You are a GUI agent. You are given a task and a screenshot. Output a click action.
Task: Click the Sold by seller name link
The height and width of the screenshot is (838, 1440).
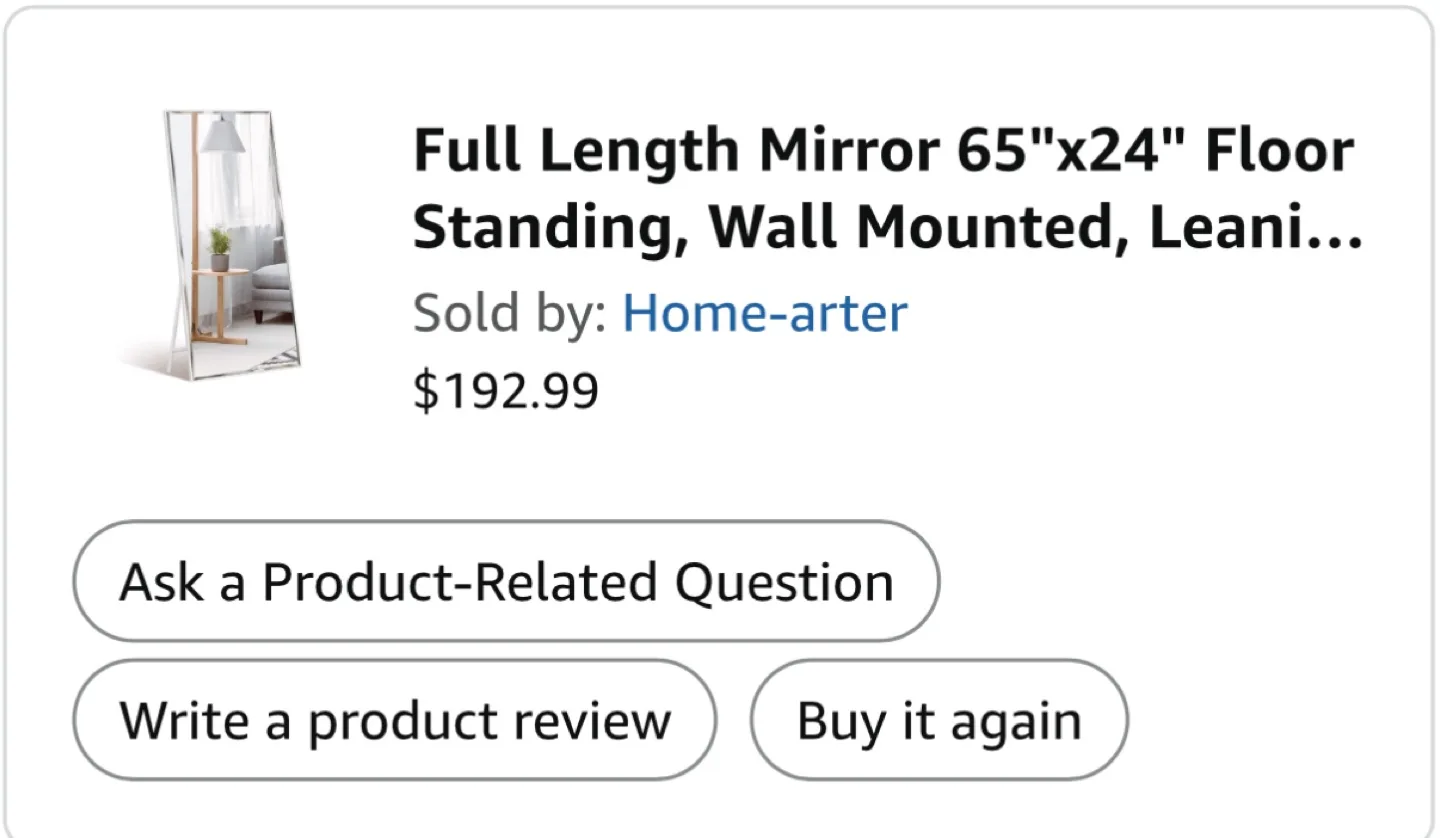[764, 313]
